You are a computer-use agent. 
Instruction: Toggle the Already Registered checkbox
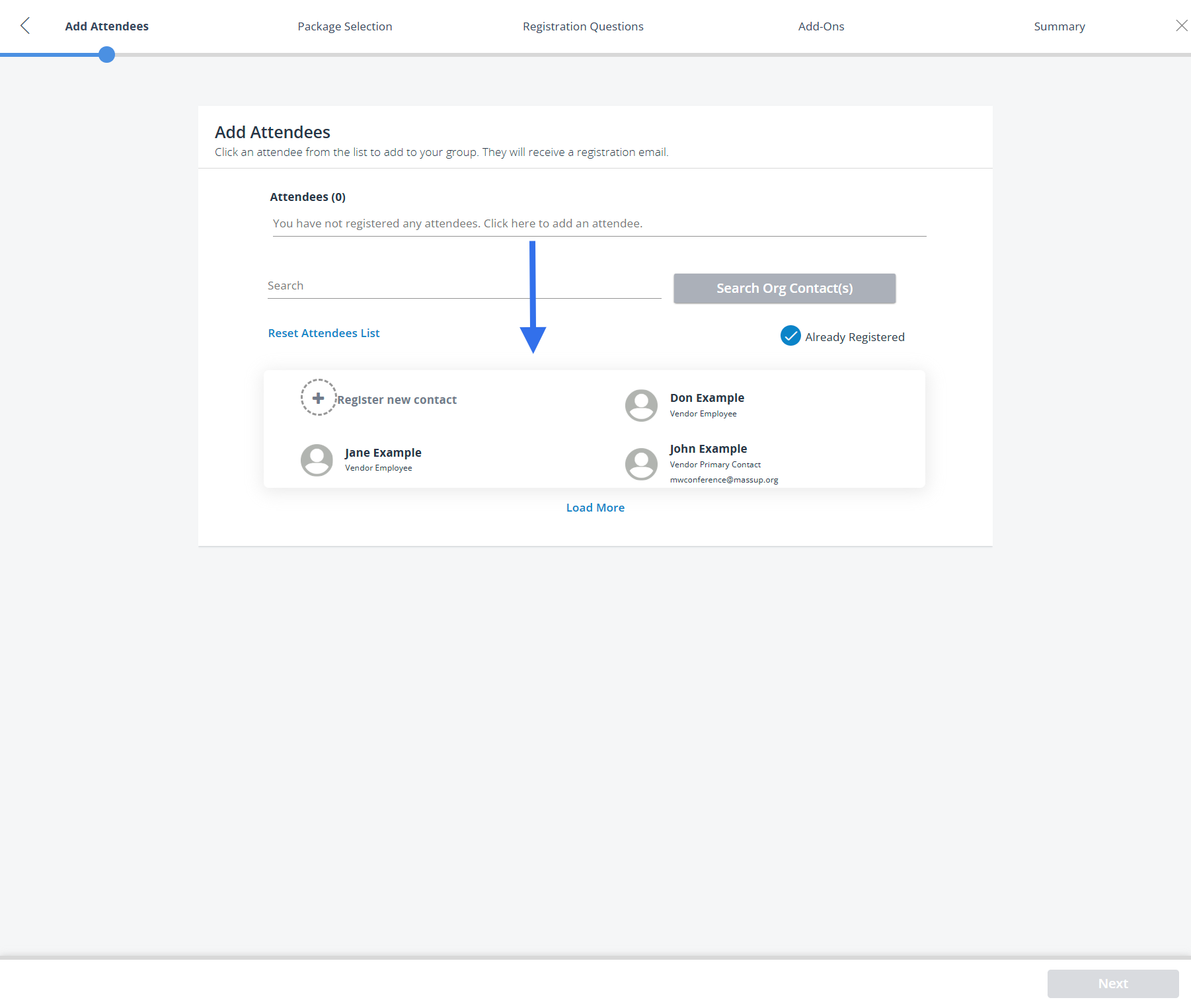790,336
